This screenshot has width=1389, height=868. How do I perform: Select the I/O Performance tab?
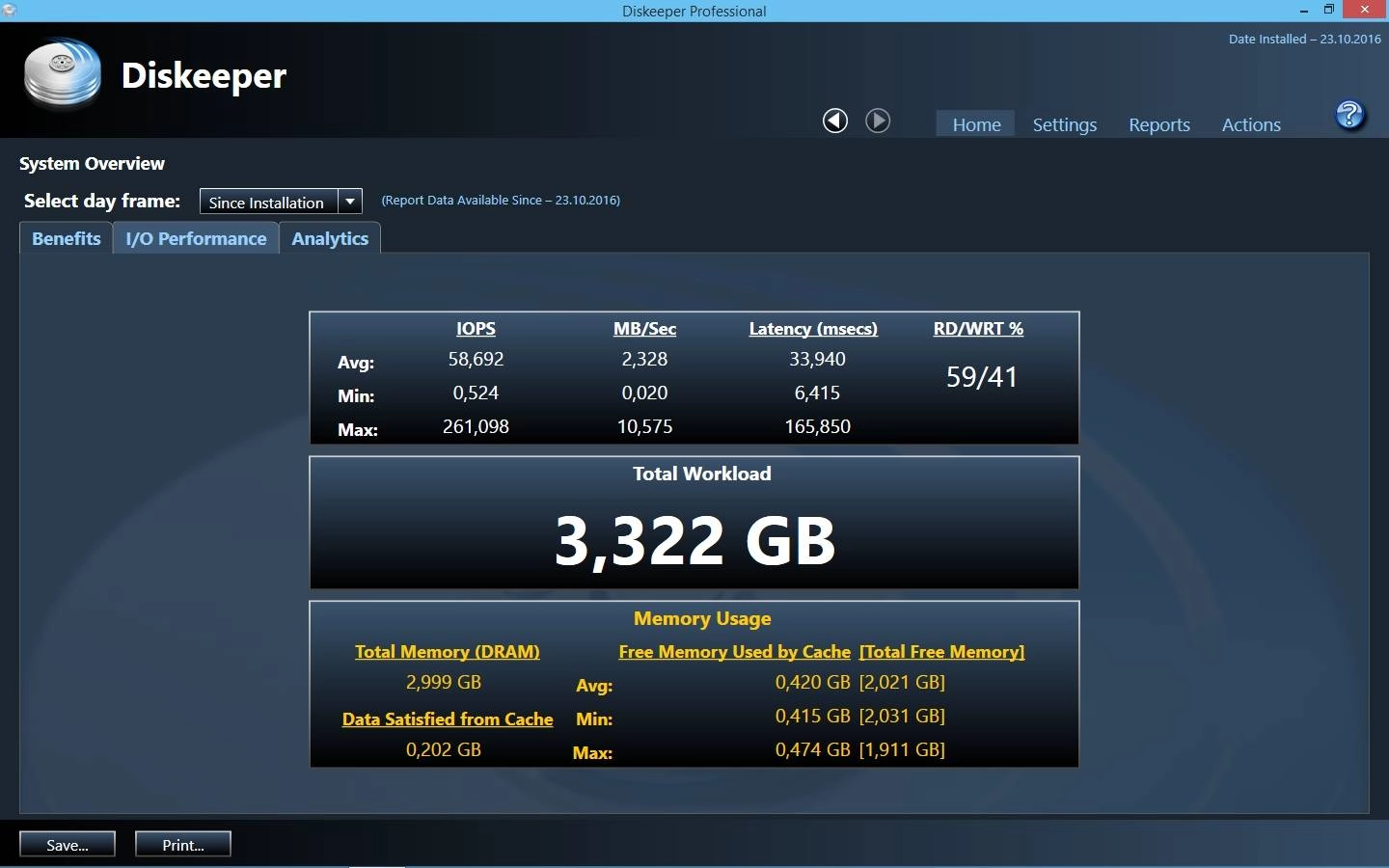(x=196, y=238)
